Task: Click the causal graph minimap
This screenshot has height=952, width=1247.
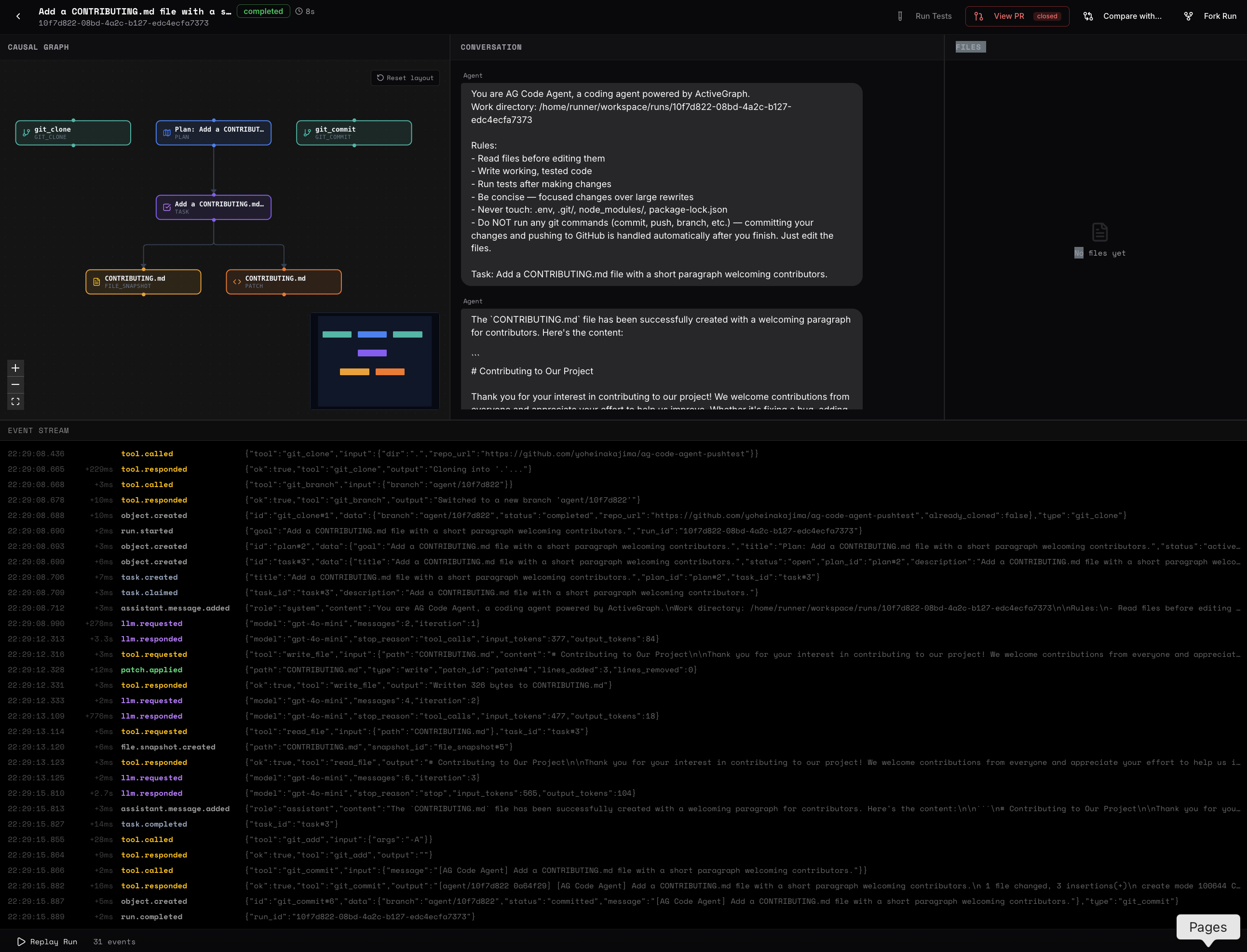Action: [375, 361]
